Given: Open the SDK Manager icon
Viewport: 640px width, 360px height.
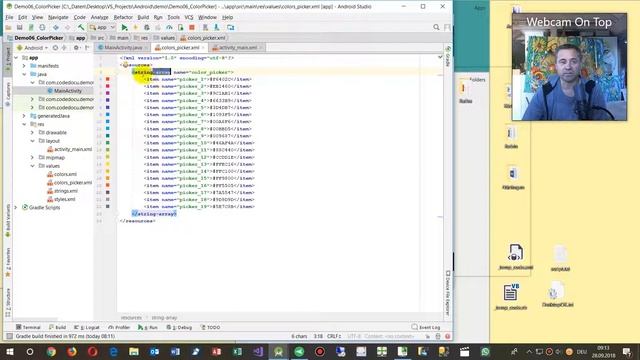Looking at the screenshot, I should (217, 27).
